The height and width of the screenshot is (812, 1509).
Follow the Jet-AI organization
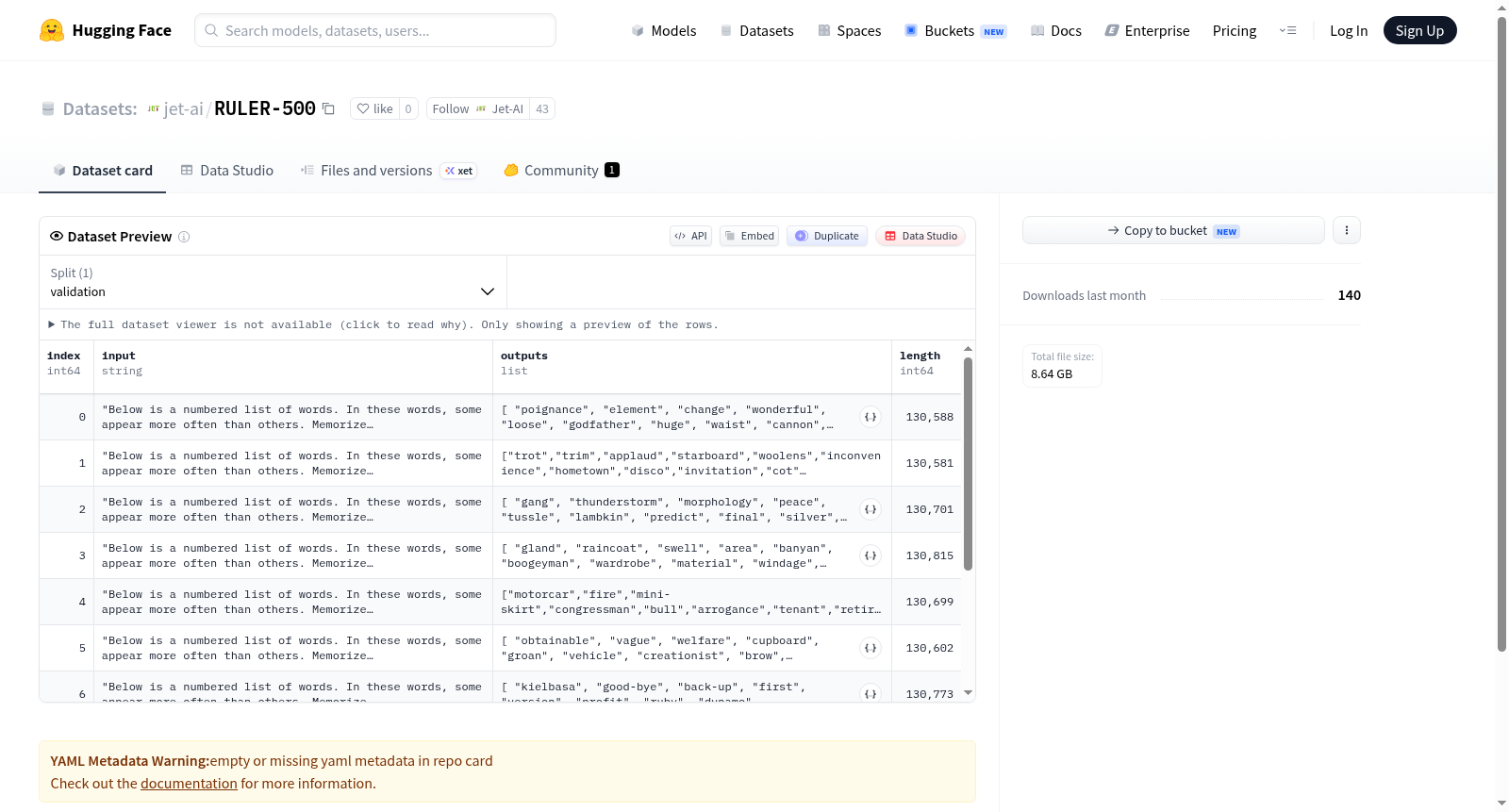point(478,108)
